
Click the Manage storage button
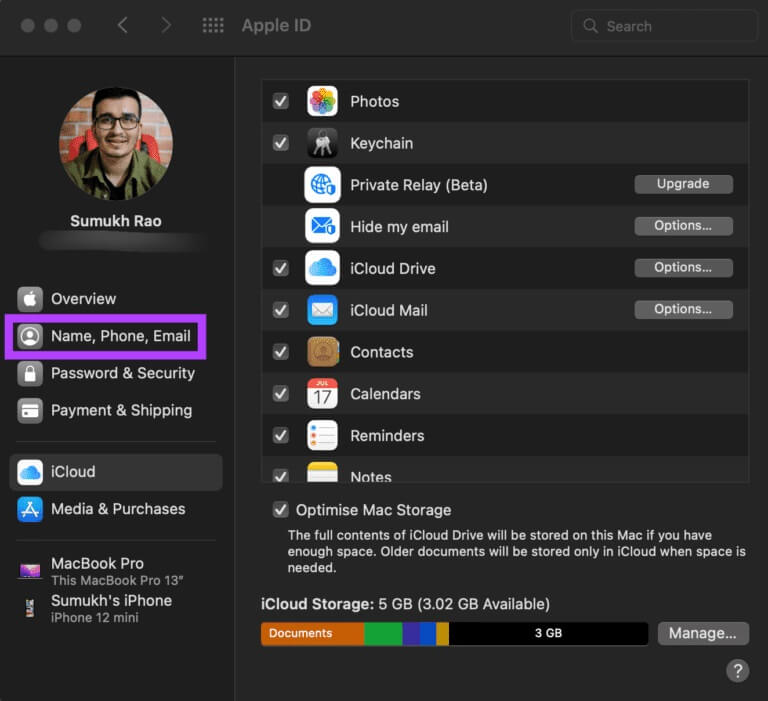point(703,633)
